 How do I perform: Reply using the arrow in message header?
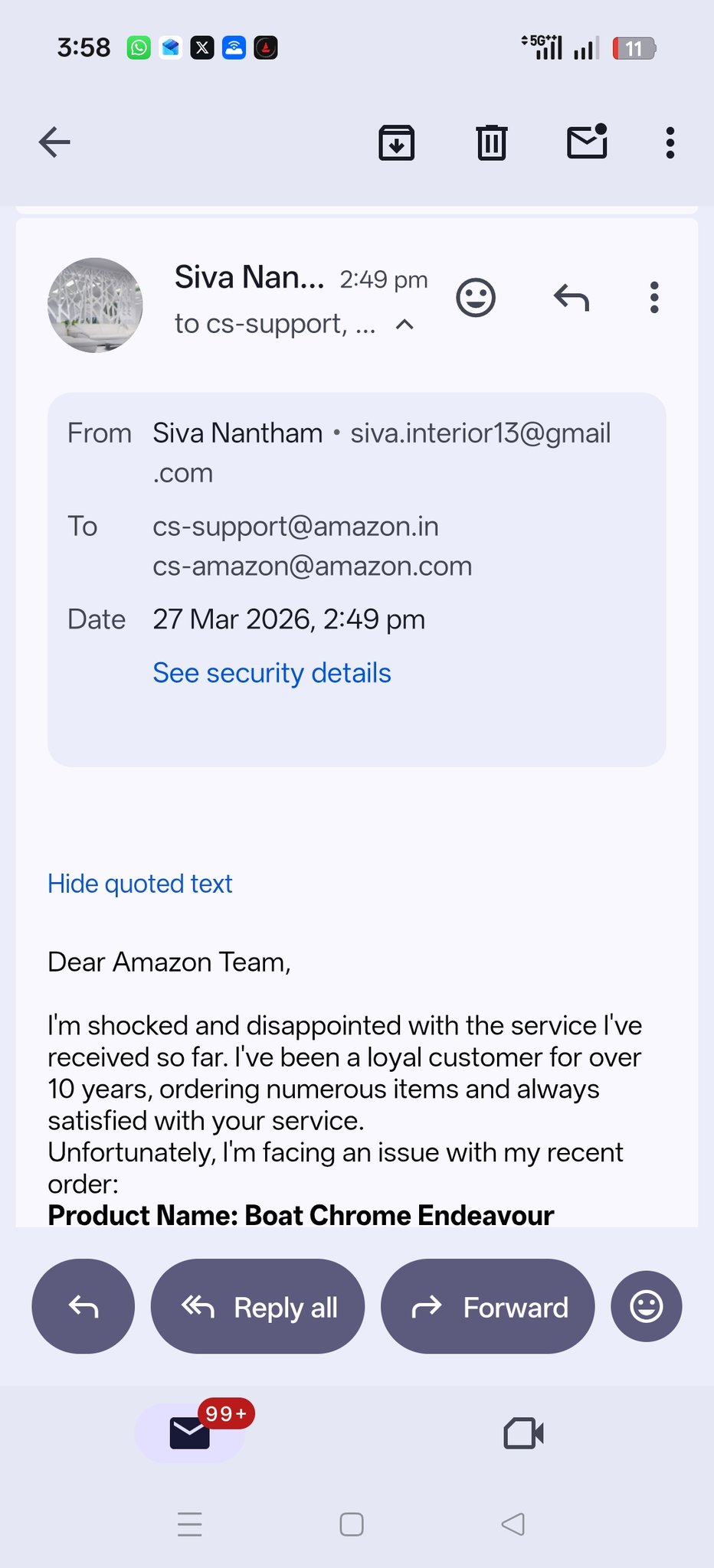[572, 298]
